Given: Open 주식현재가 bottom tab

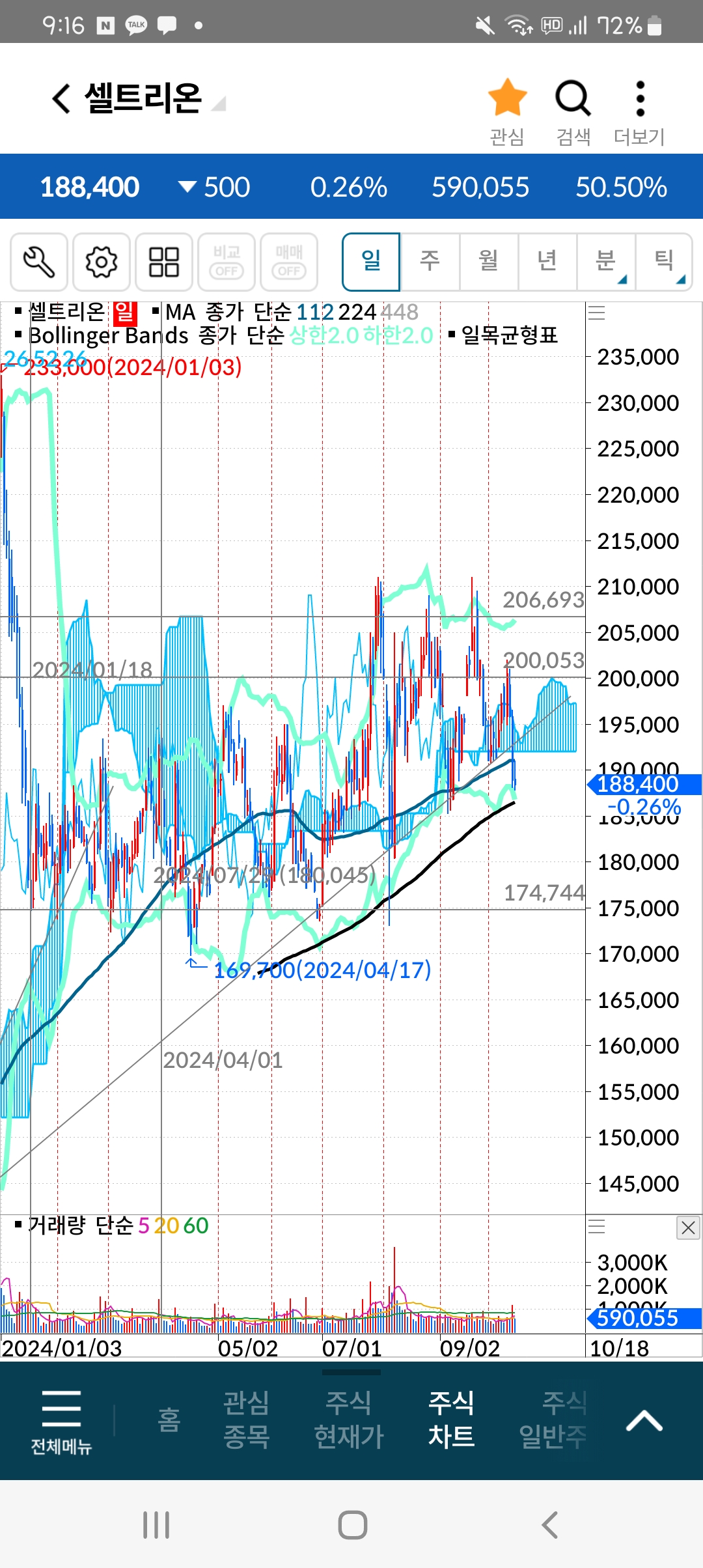Looking at the screenshot, I should click(349, 1420).
